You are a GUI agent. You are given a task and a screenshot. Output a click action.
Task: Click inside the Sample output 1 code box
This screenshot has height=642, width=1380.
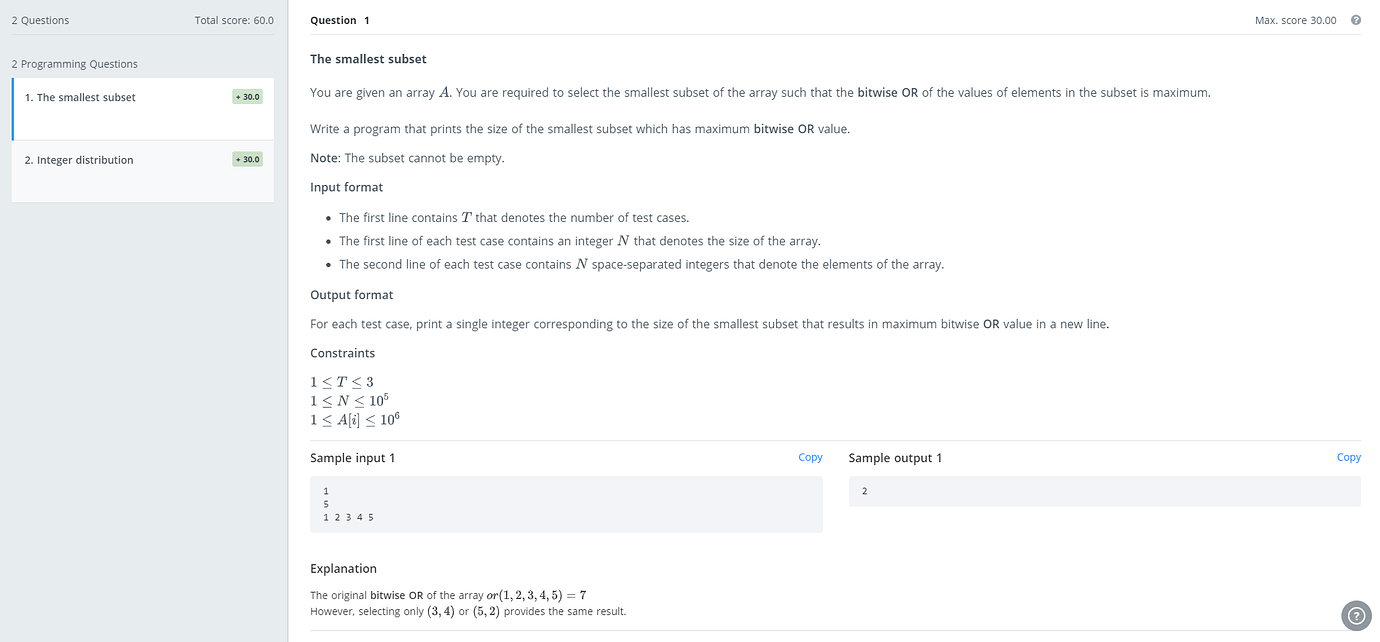pos(1104,490)
